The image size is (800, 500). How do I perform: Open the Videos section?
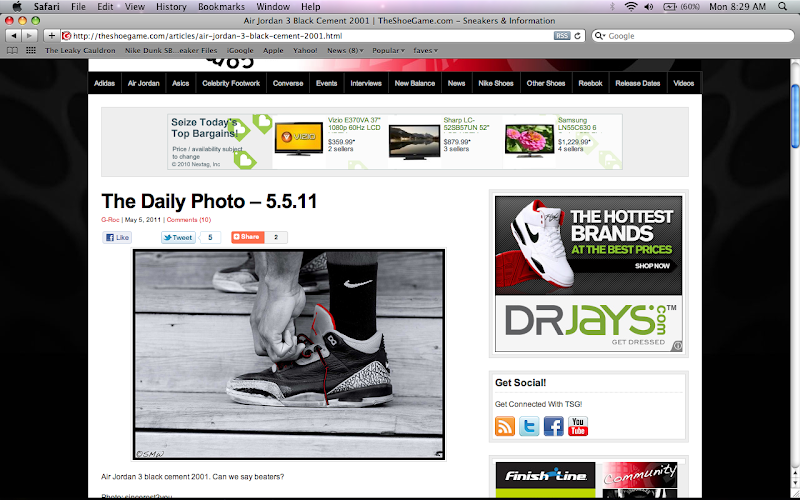pyautogui.click(x=684, y=83)
